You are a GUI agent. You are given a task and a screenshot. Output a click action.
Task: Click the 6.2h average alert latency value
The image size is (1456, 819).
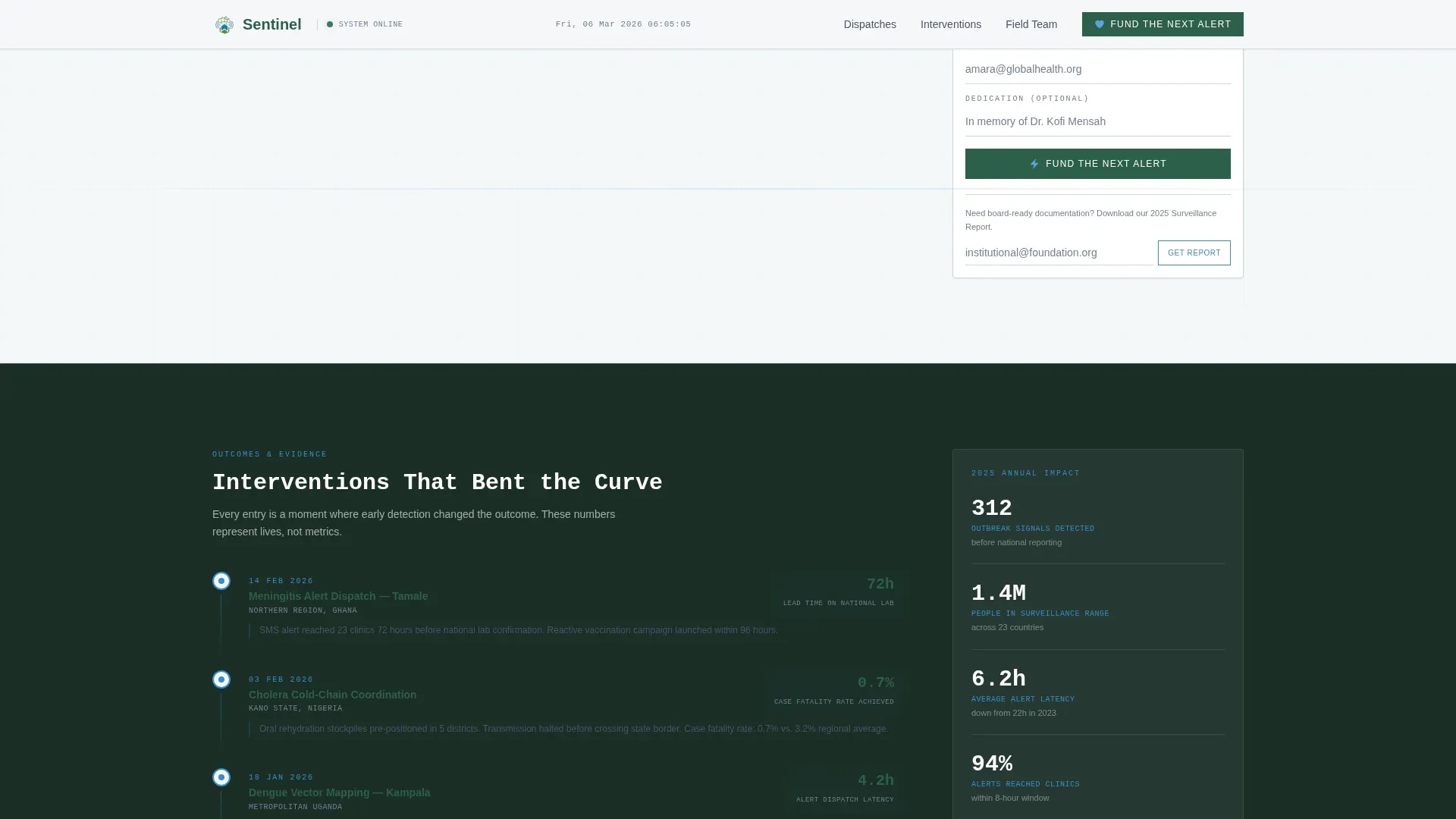coord(999,679)
